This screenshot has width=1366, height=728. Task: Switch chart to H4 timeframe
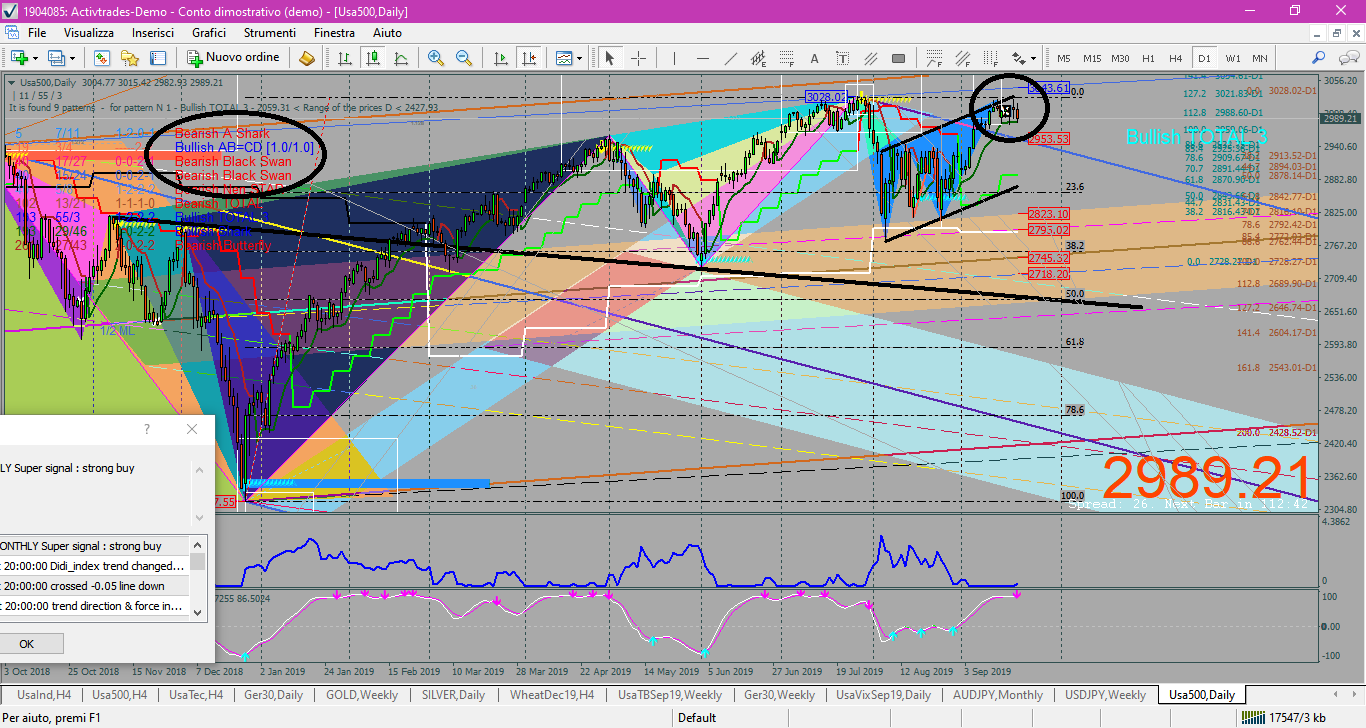[1175, 58]
